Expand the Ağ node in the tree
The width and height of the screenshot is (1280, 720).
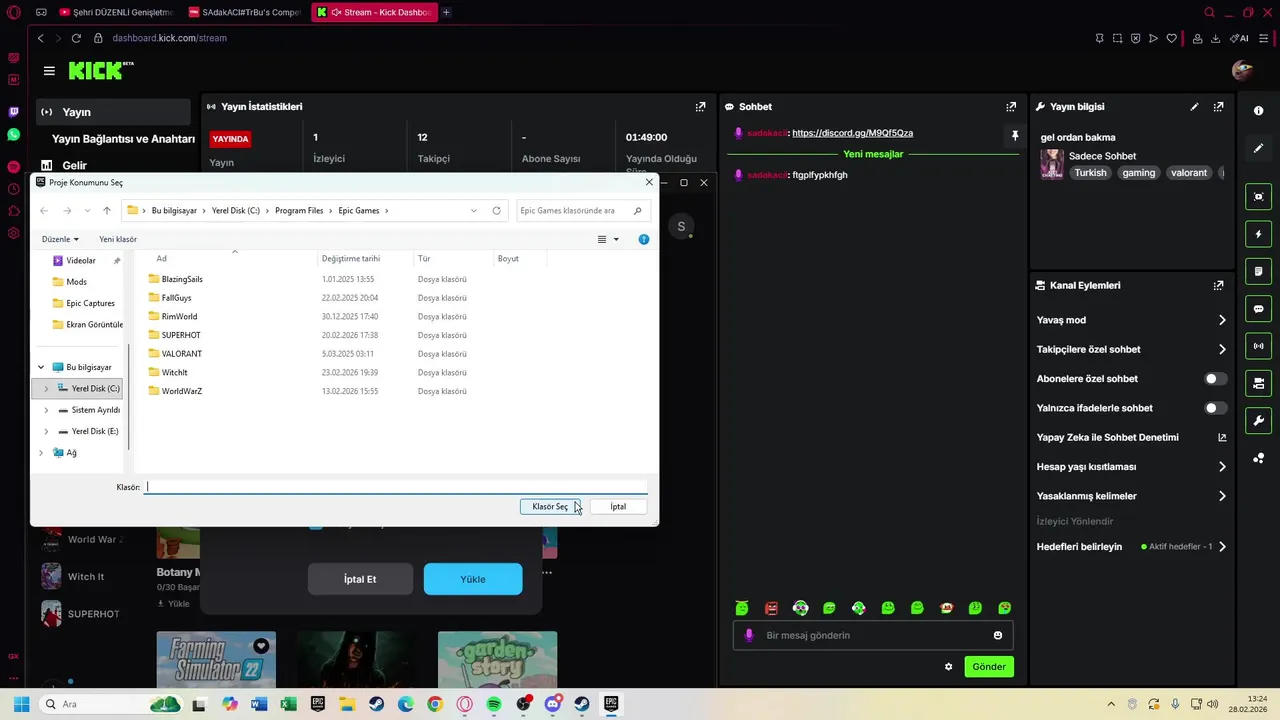[x=41, y=453]
